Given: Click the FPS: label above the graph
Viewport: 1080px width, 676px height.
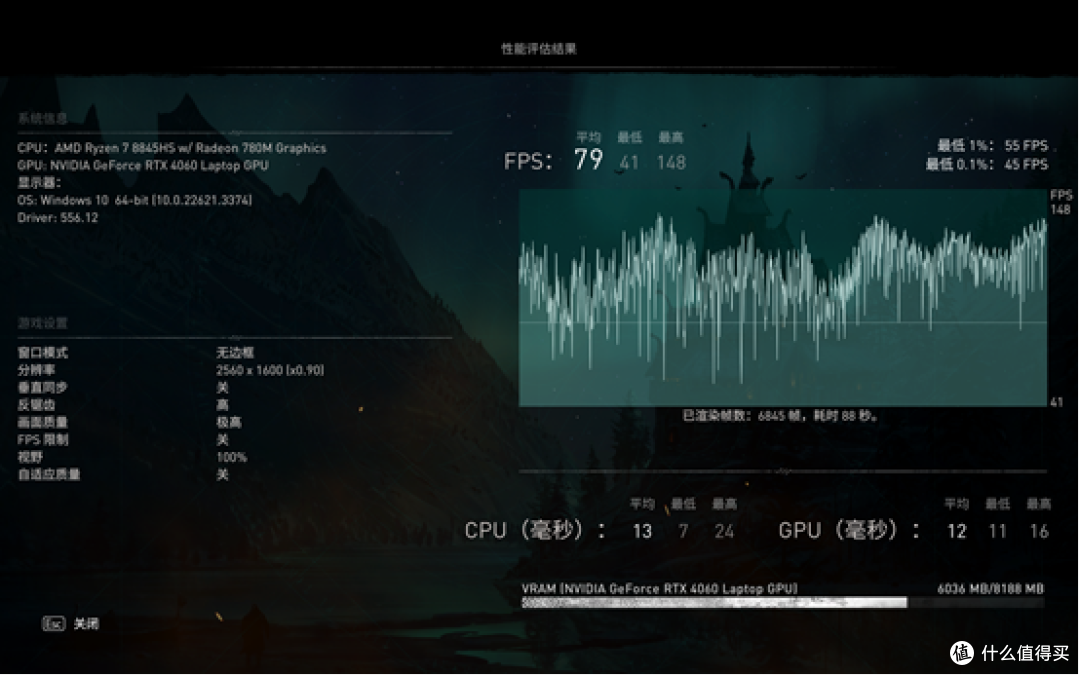Looking at the screenshot, I should 528,161.
